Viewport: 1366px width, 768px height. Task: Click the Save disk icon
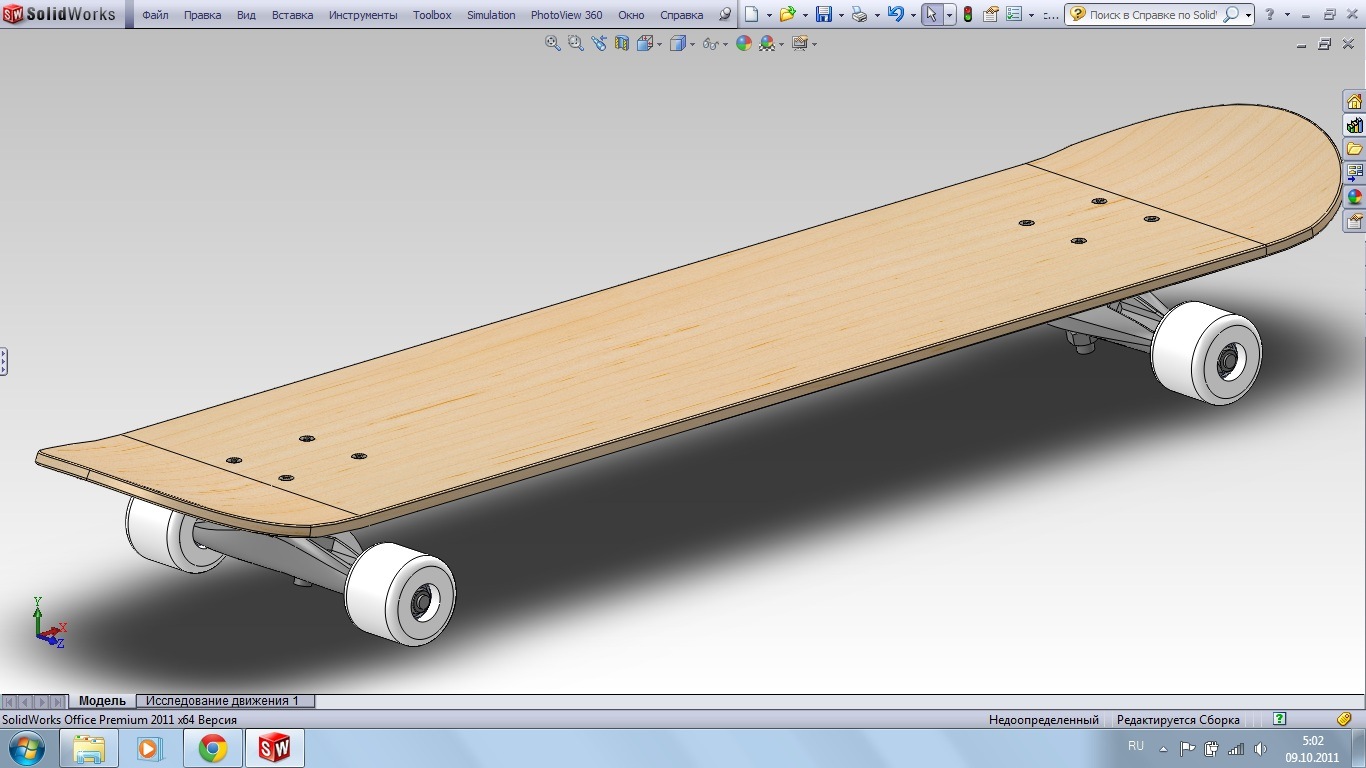click(x=823, y=15)
